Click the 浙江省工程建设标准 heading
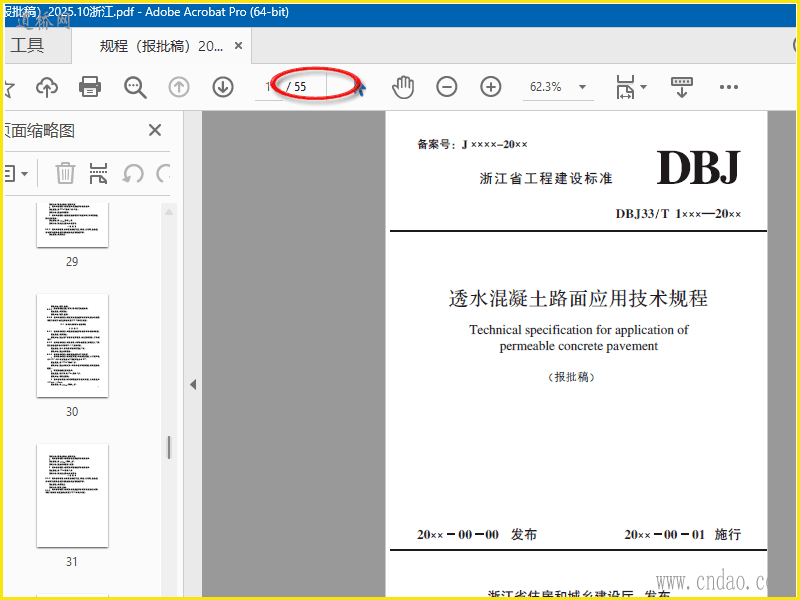The width and height of the screenshot is (800, 600). click(x=546, y=178)
